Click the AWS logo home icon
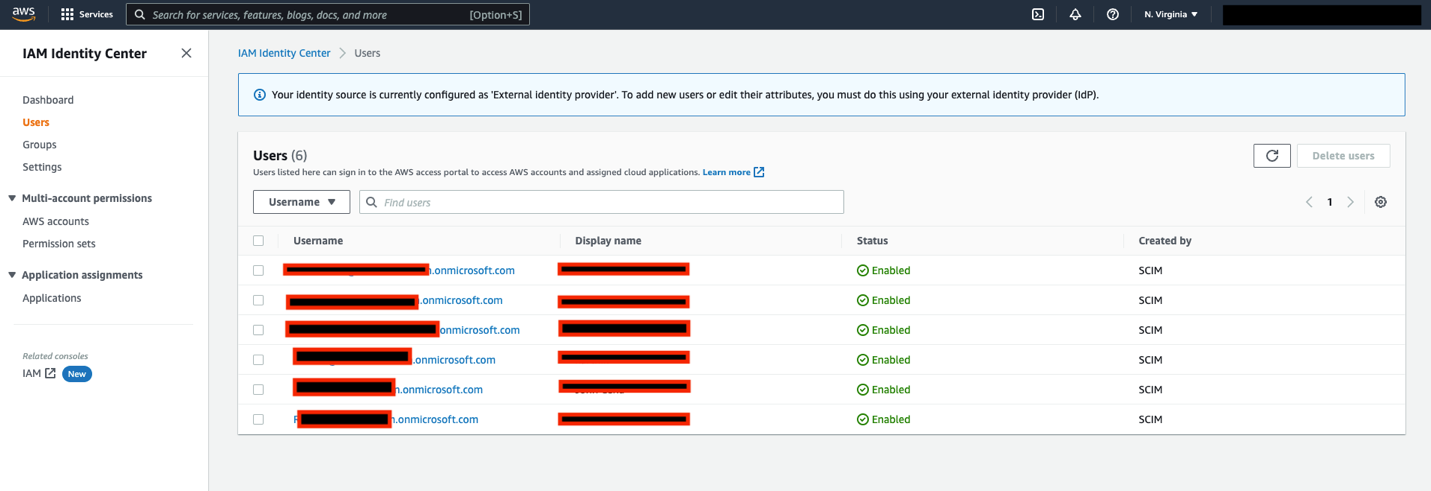Image resolution: width=1431 pixels, height=491 pixels. 23,14
